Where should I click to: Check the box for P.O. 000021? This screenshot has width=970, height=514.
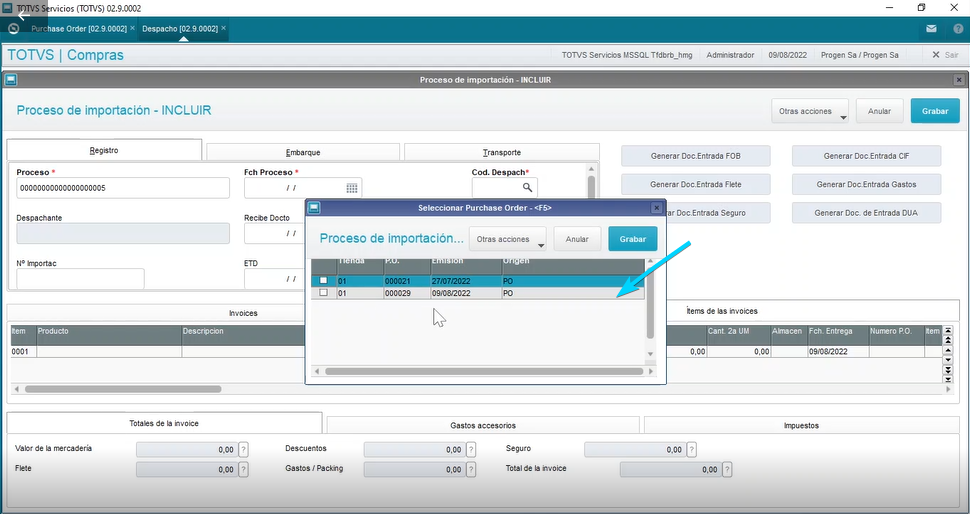324,281
